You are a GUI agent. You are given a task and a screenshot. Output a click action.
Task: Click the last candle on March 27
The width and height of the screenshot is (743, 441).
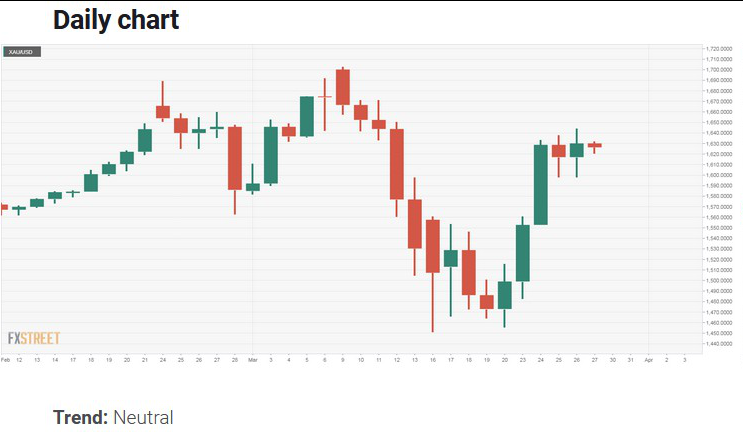pyautogui.click(x=594, y=145)
